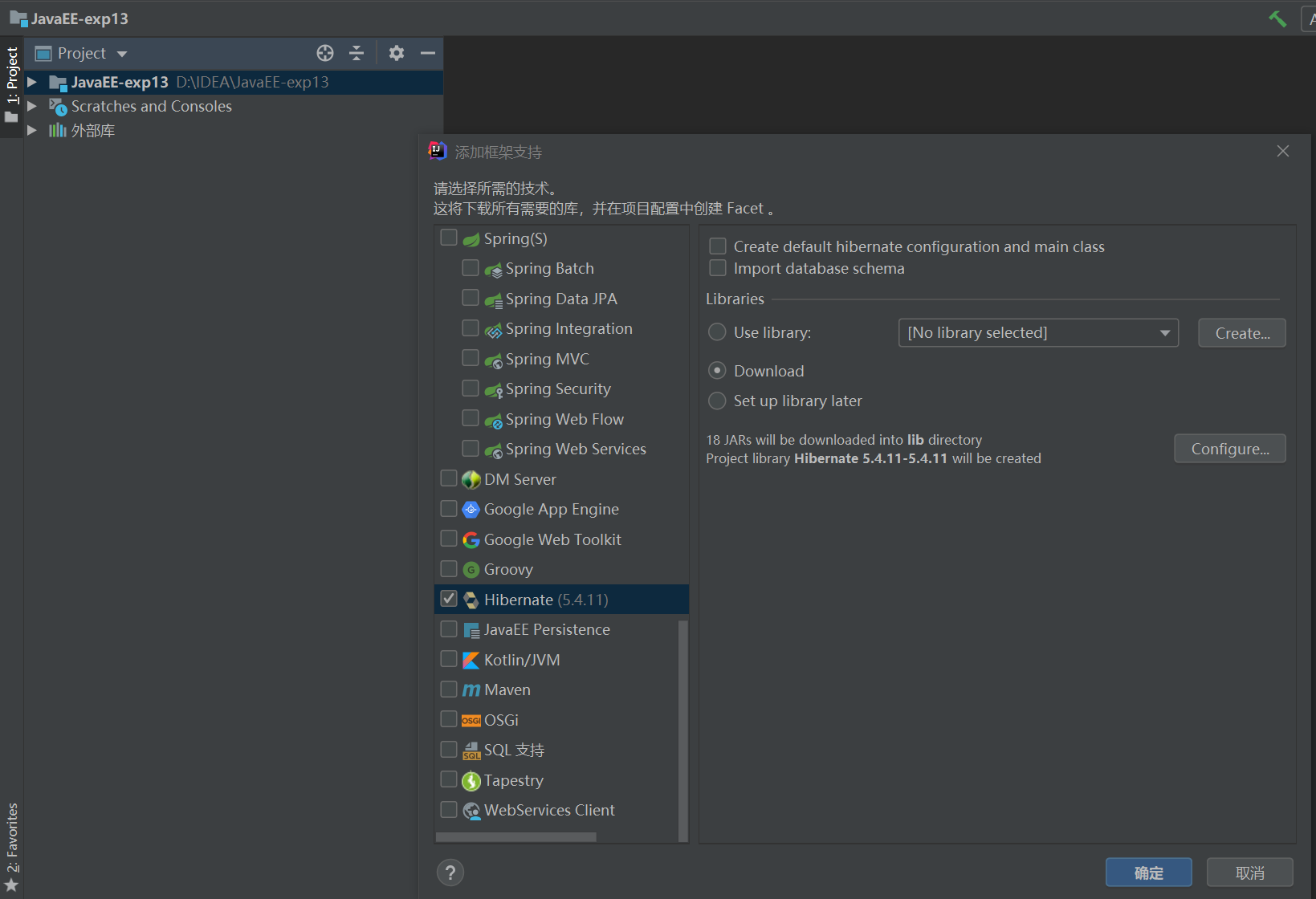Select the Use library radio button
Viewport: 1316px width, 899px height.
pyautogui.click(x=717, y=332)
